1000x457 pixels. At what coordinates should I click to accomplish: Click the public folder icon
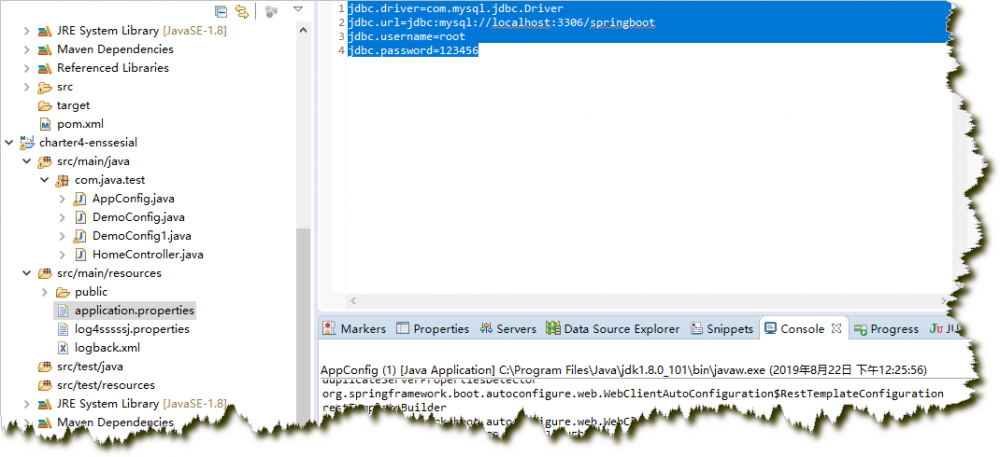[x=62, y=292]
